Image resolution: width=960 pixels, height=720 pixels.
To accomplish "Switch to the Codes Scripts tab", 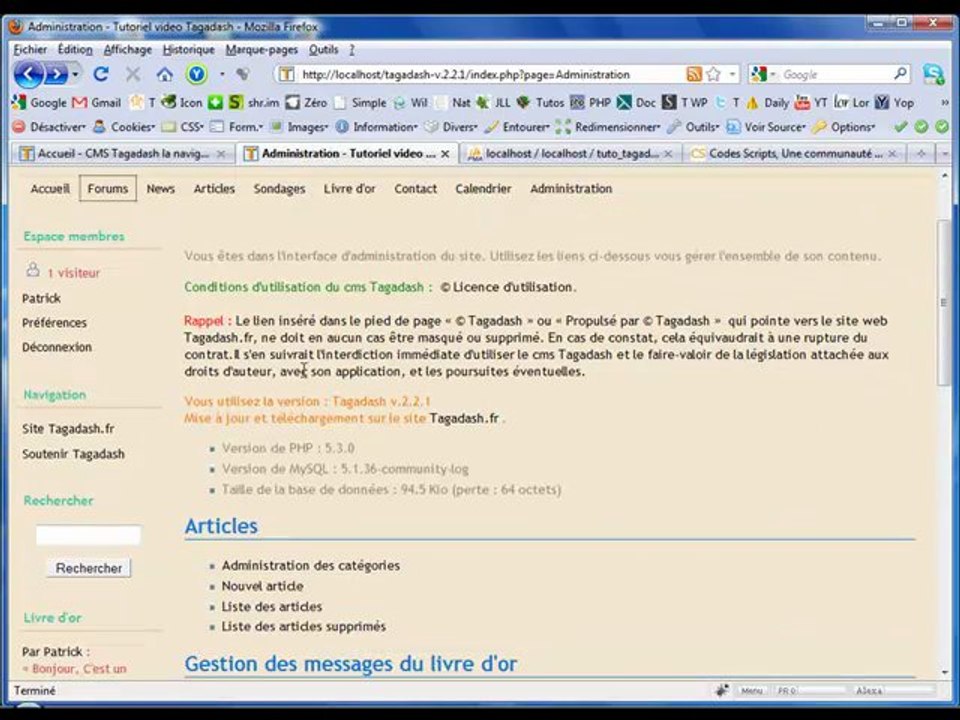I will [x=794, y=154].
